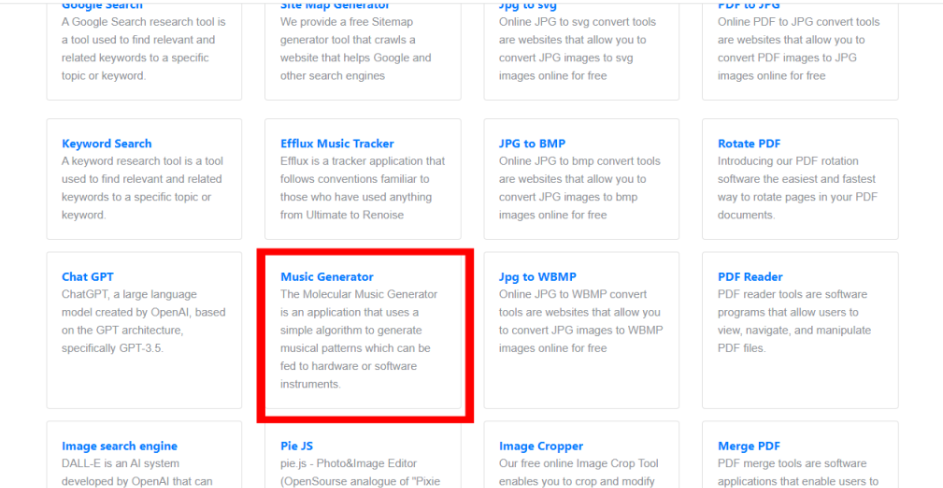This screenshot has height=488, width=943.
Task: Open the Image Cropper tool link
Action: point(541,446)
